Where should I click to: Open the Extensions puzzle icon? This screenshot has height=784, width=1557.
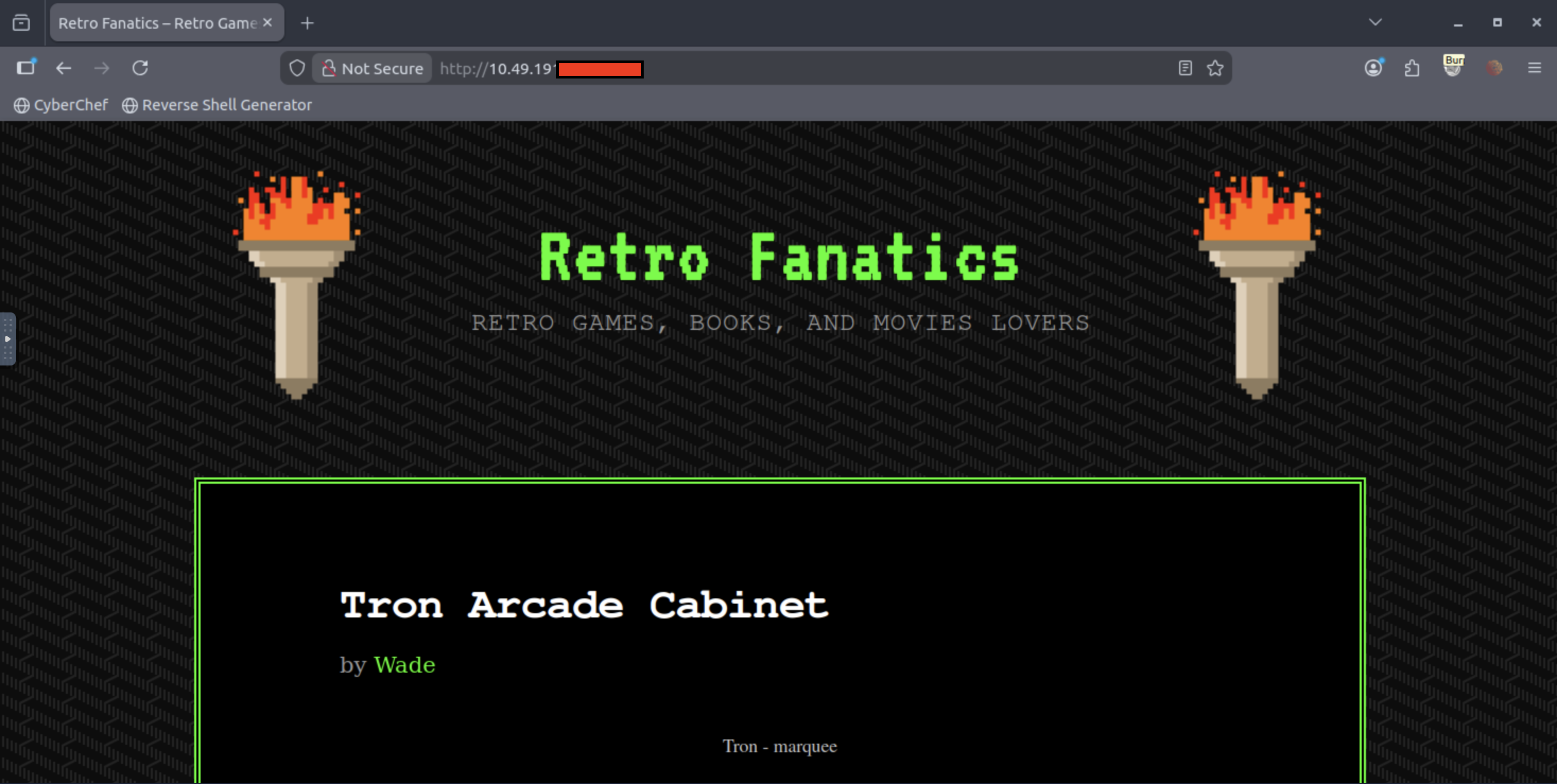[1412, 68]
